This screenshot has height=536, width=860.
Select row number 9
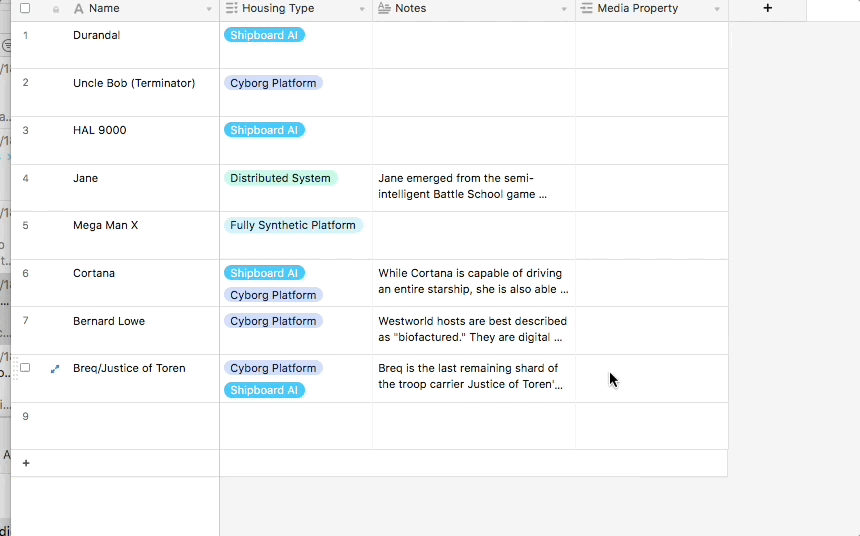(x=25, y=416)
